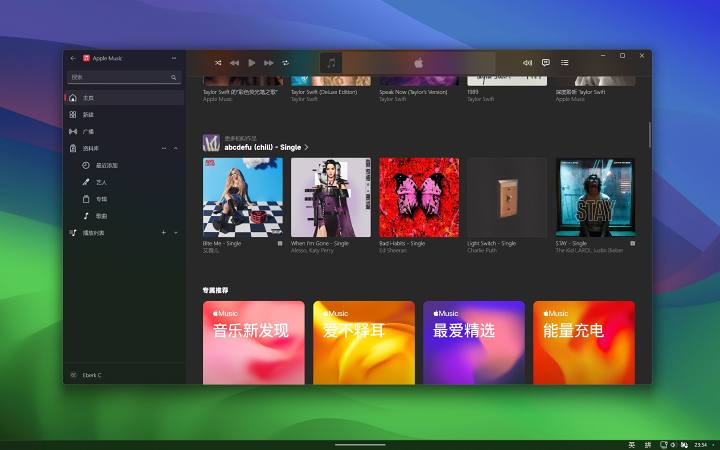Image resolution: width=720 pixels, height=450 pixels.
Task: Start playback with the play button
Action: pos(252,62)
